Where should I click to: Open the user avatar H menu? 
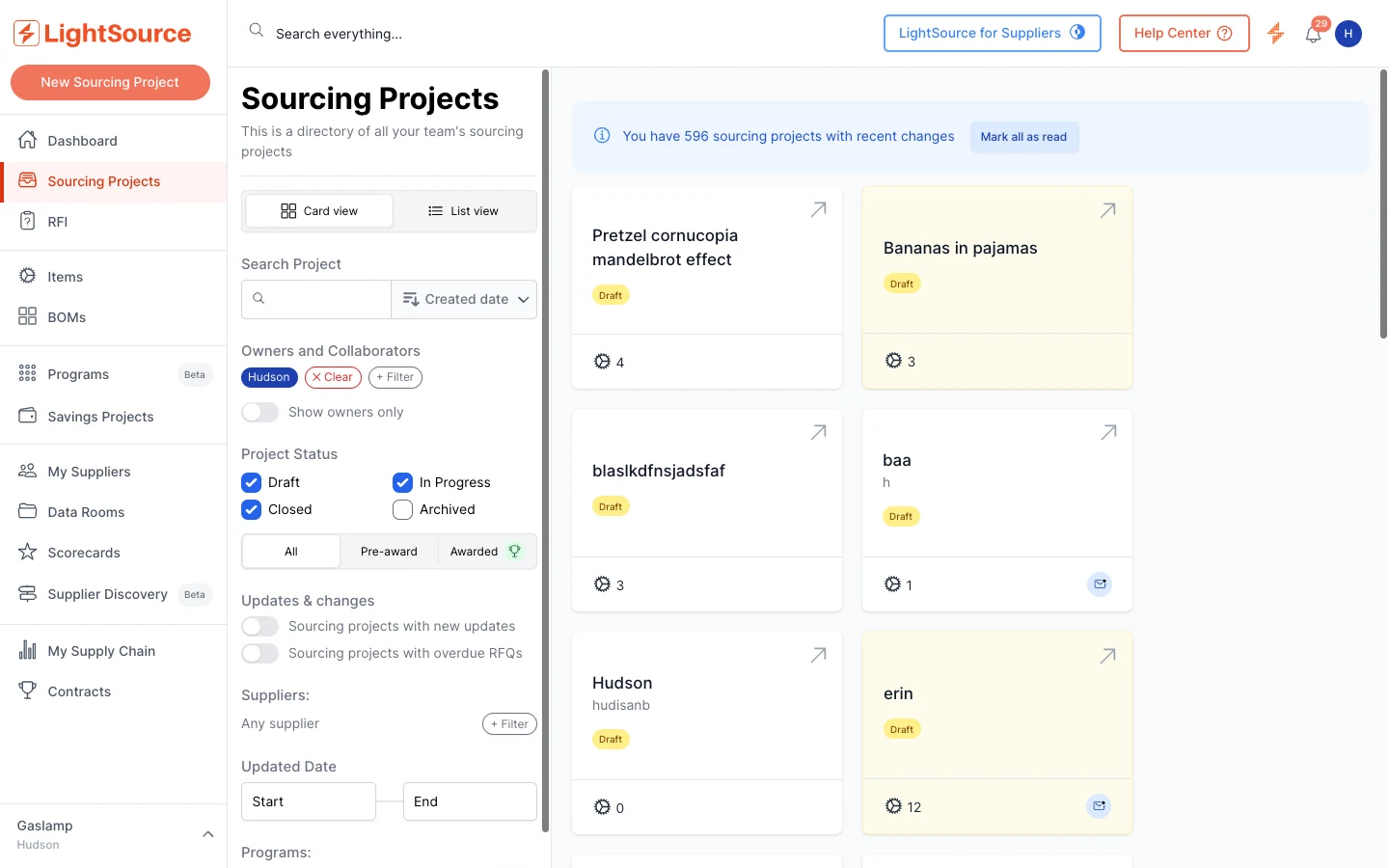tap(1348, 34)
